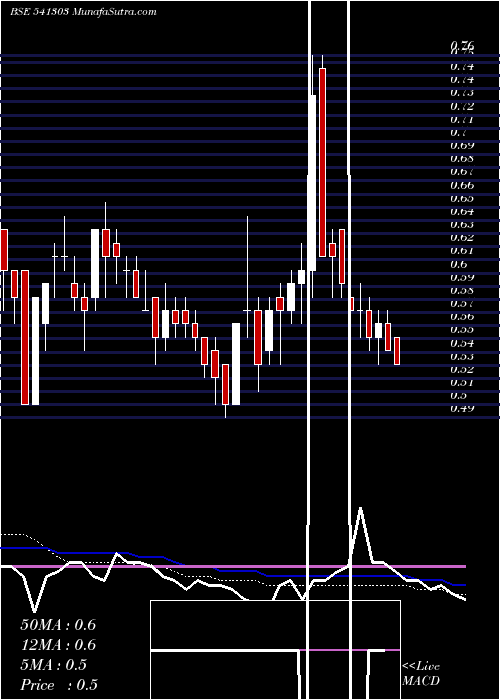Click the 0.68 price axis label
The height and width of the screenshot is (700, 500).
(462, 158)
